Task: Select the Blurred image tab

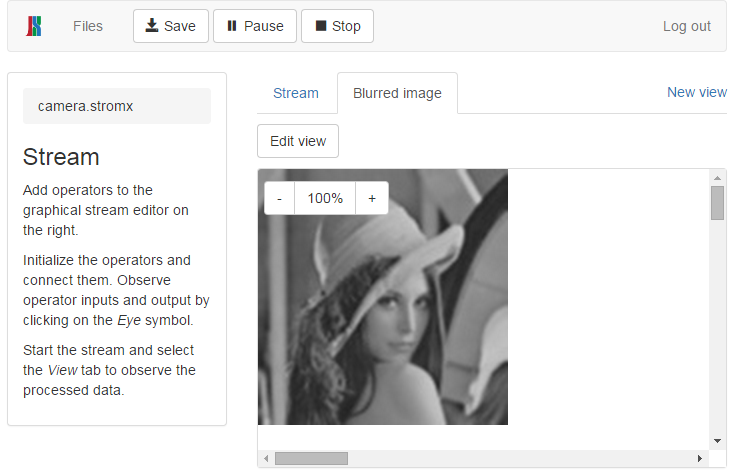Action: [x=397, y=93]
